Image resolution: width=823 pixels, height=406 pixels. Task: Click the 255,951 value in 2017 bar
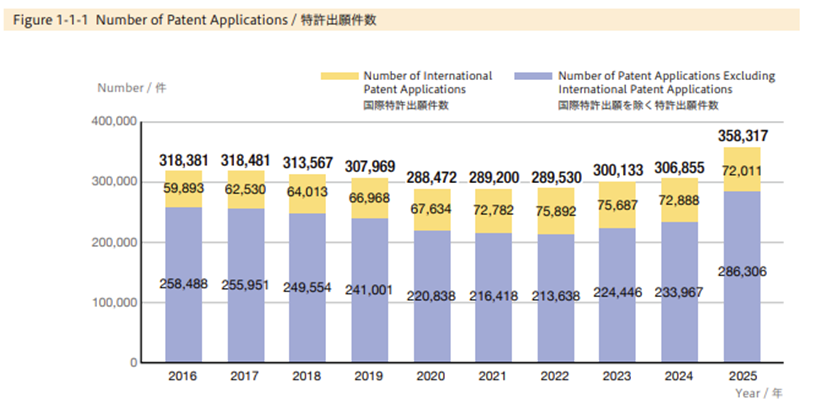point(247,284)
